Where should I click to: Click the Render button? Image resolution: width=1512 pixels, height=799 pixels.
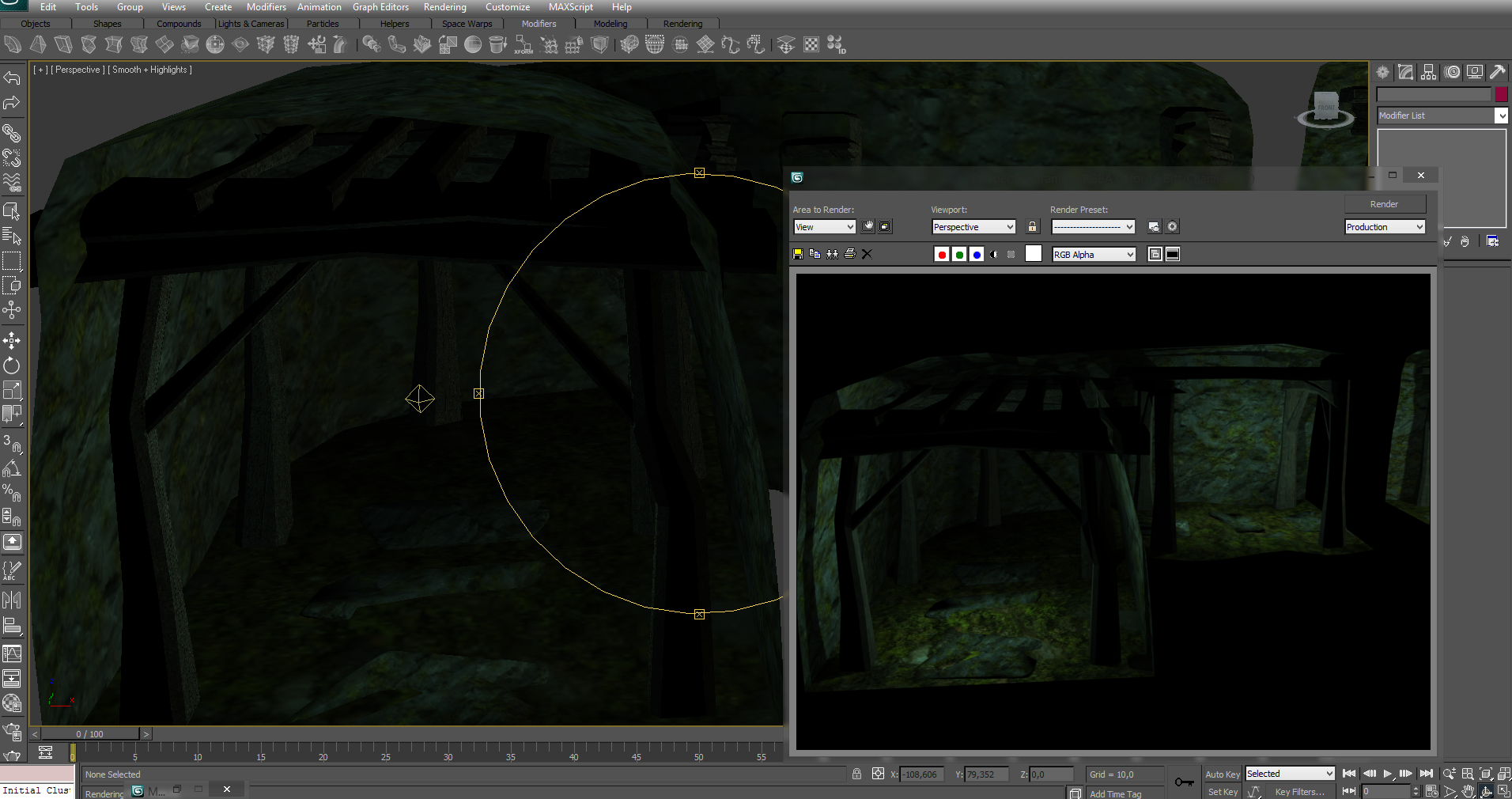(1384, 204)
